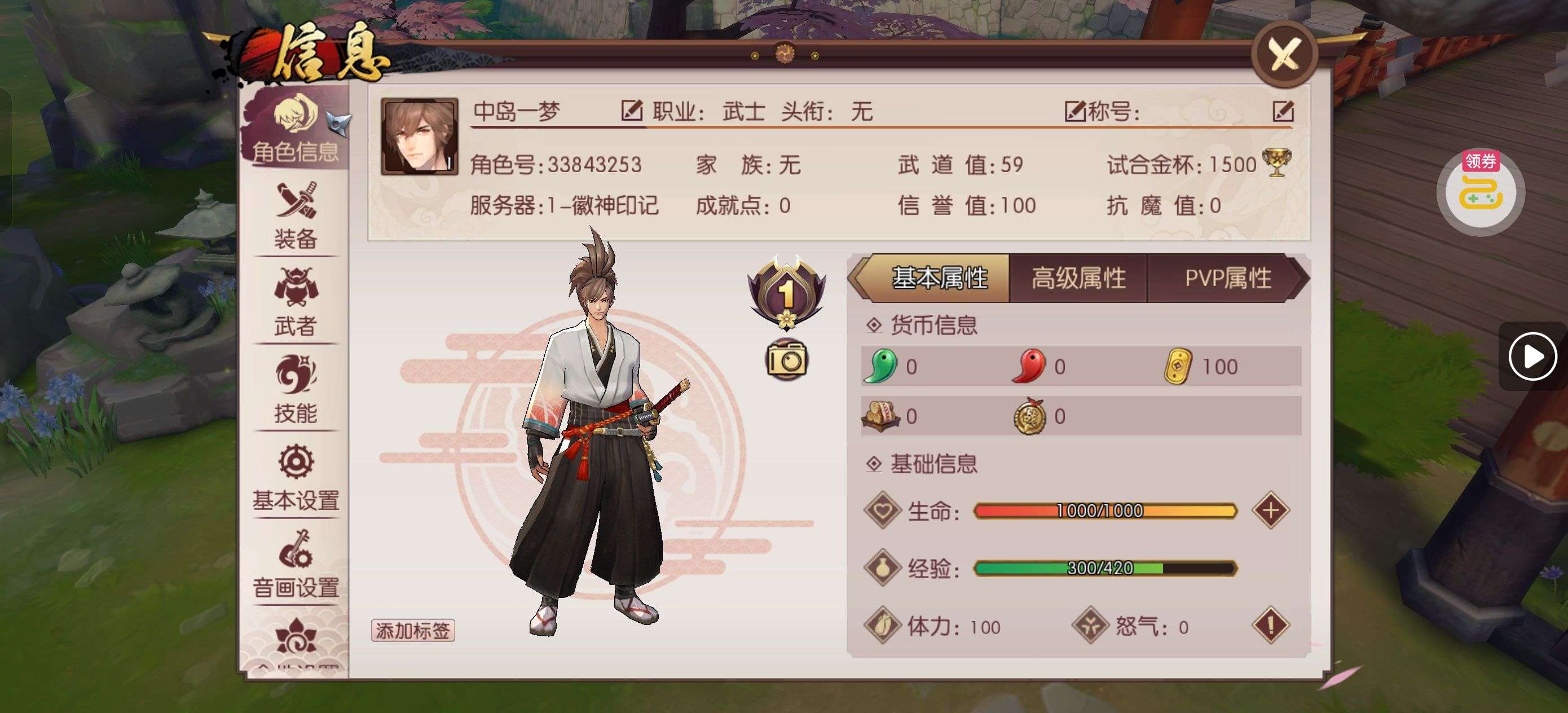The height and width of the screenshot is (713, 1568).
Task: Tap the level 1 rank badge
Action: [x=786, y=292]
